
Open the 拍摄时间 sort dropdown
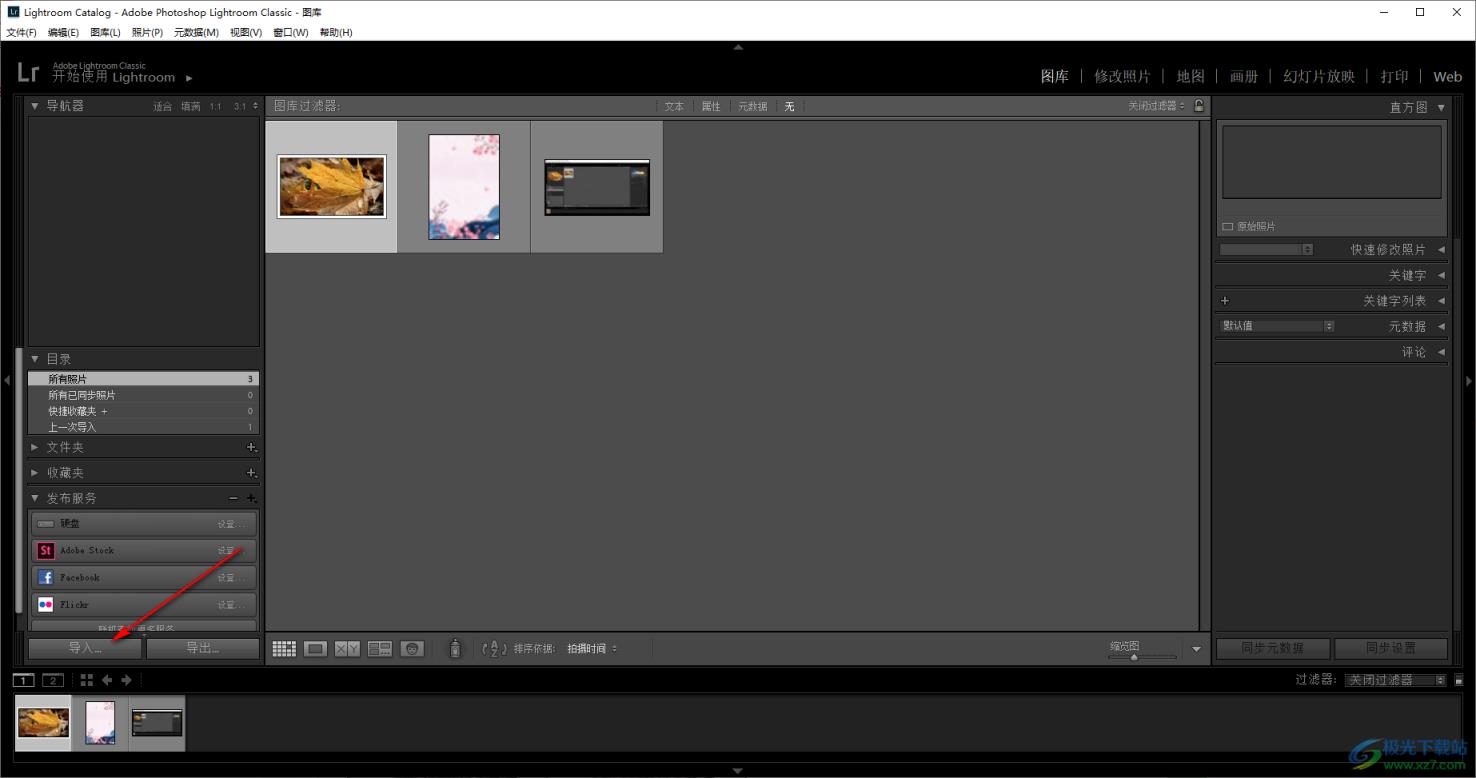click(592, 649)
